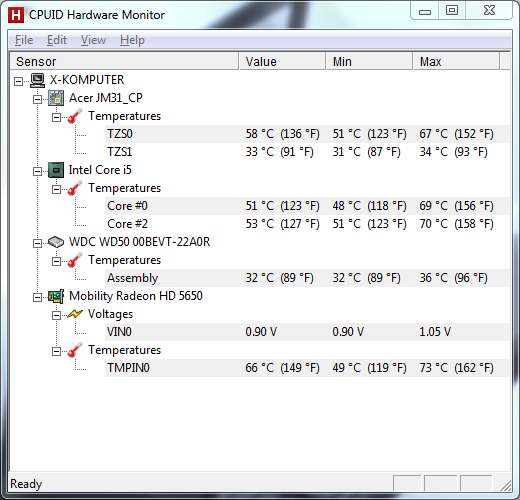The width and height of the screenshot is (520, 500).
Task: Select the Acer JM31_CP label
Action: [x=106, y=98]
